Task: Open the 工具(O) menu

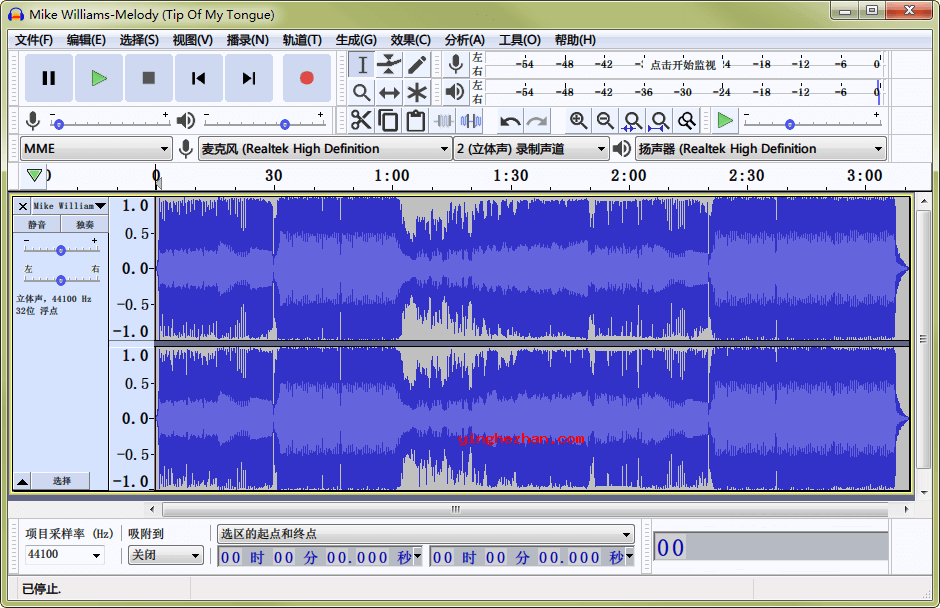Action: tap(520, 40)
